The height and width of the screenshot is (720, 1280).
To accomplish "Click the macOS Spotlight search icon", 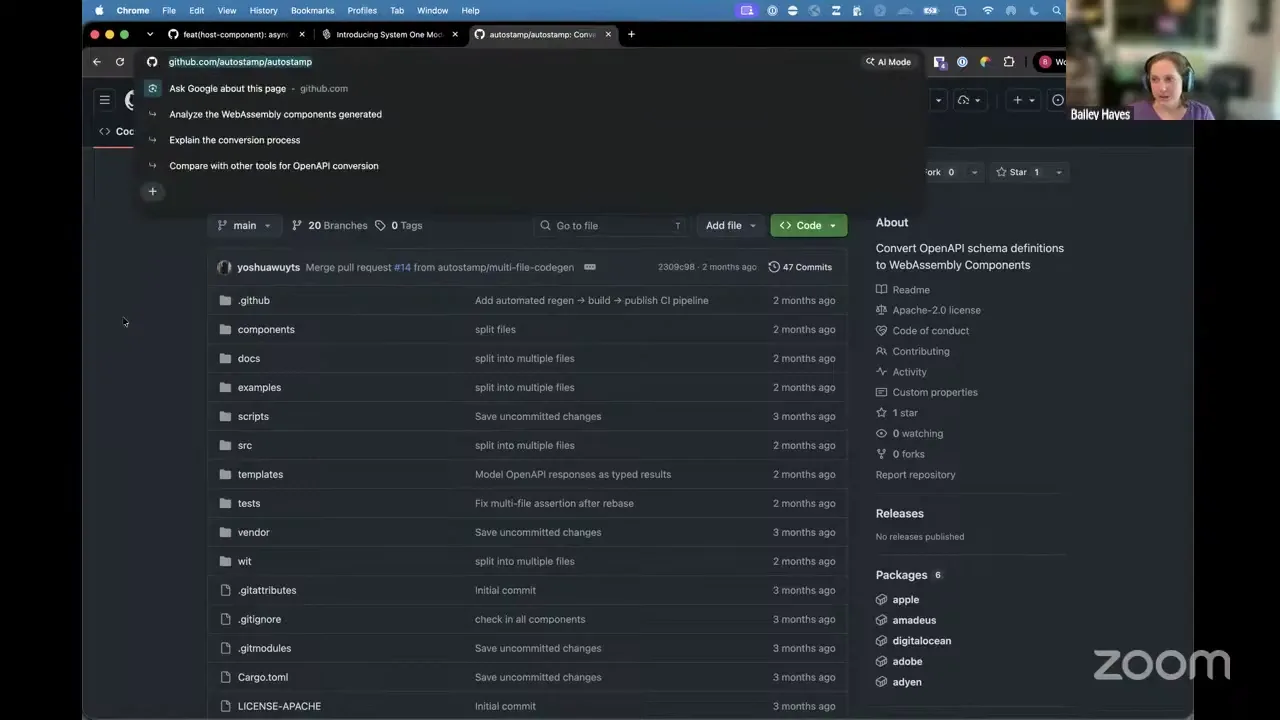I will 1056,10.
